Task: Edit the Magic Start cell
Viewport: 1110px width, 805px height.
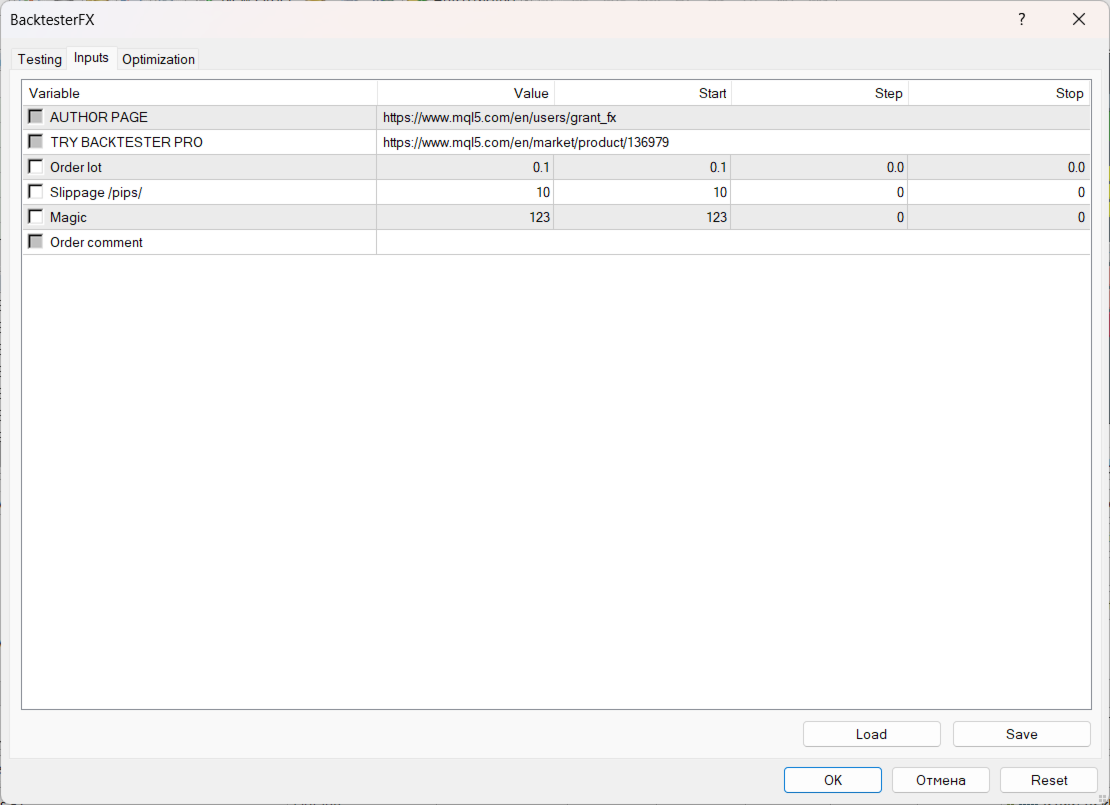Action: [642, 217]
